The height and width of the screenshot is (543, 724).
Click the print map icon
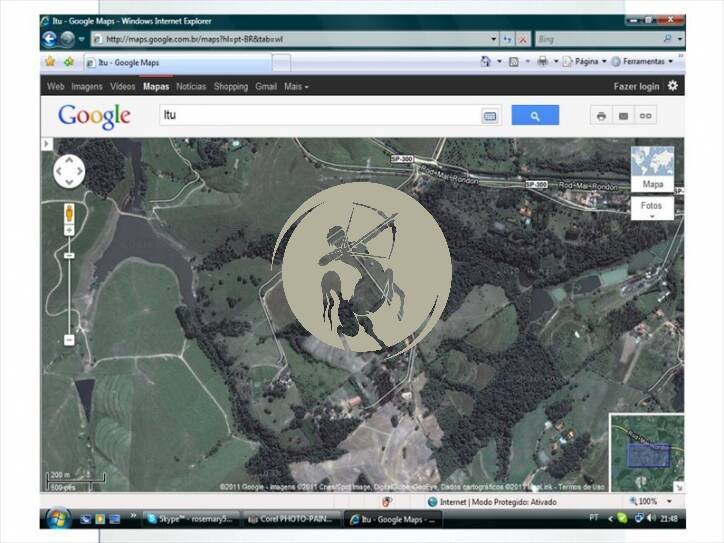601,116
